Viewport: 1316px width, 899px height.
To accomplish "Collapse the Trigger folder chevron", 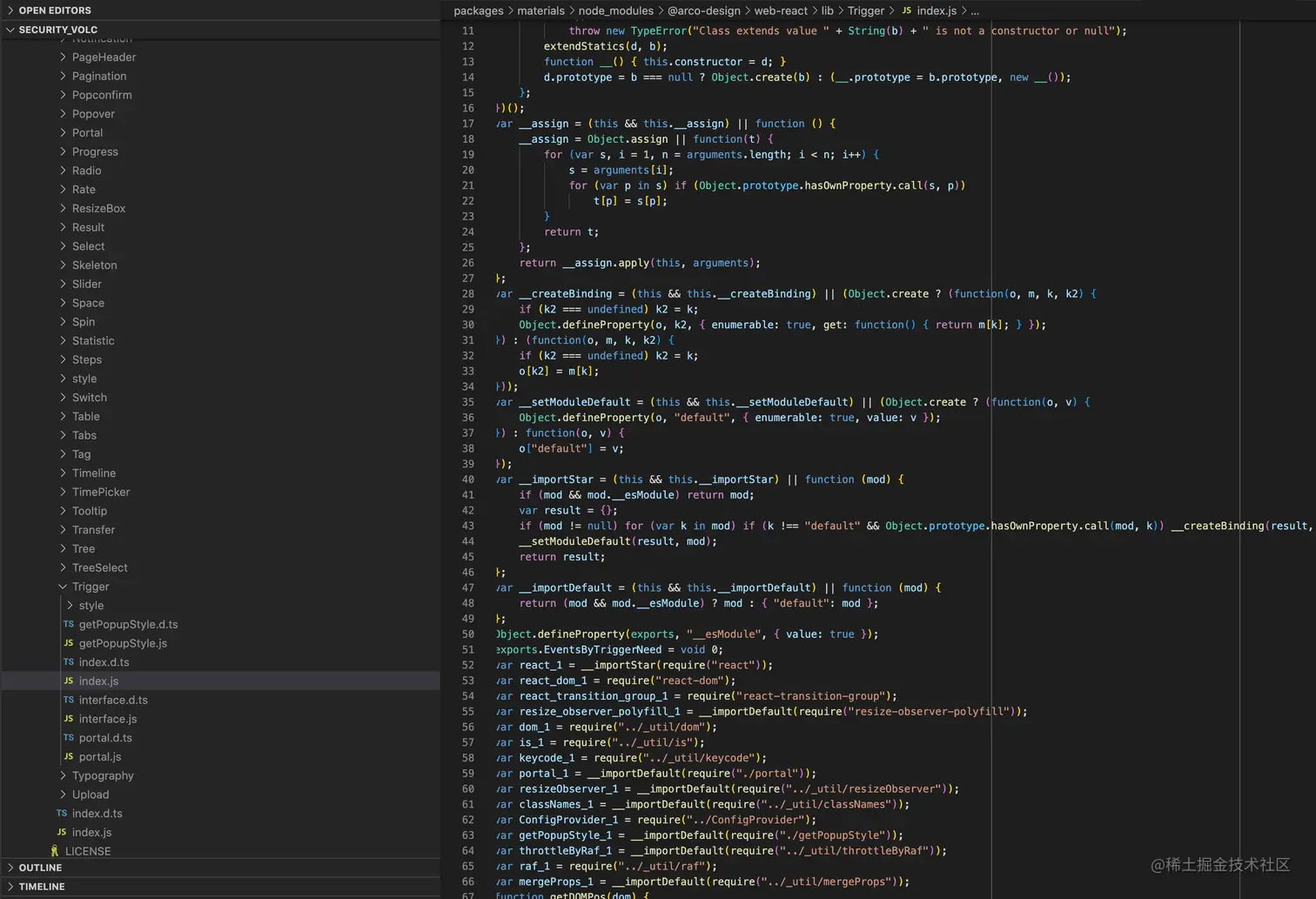I will [x=63, y=587].
